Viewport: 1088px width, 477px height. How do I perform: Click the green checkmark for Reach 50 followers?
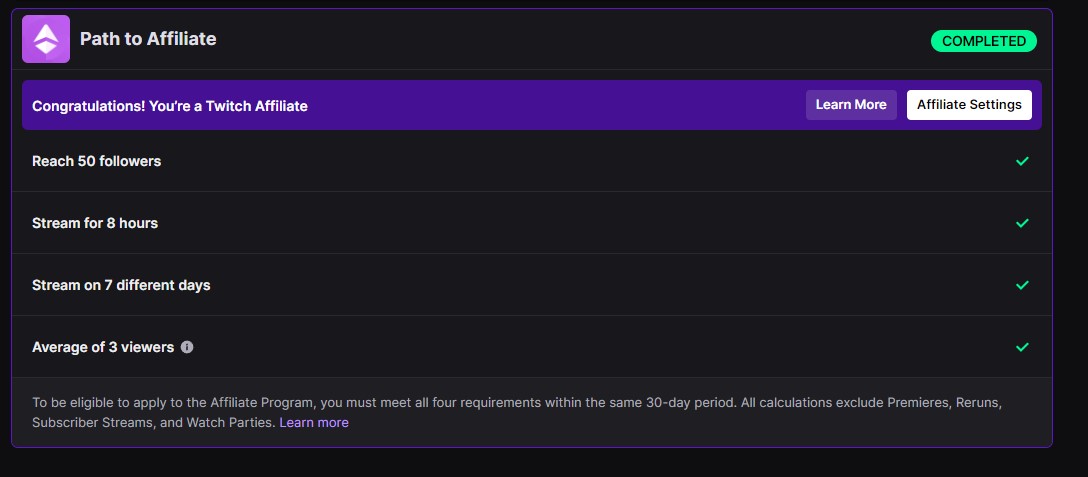(x=1022, y=161)
